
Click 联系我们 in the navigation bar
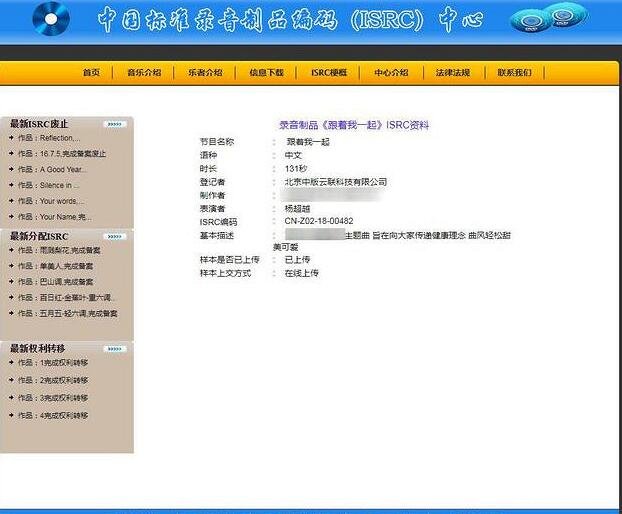[514, 72]
